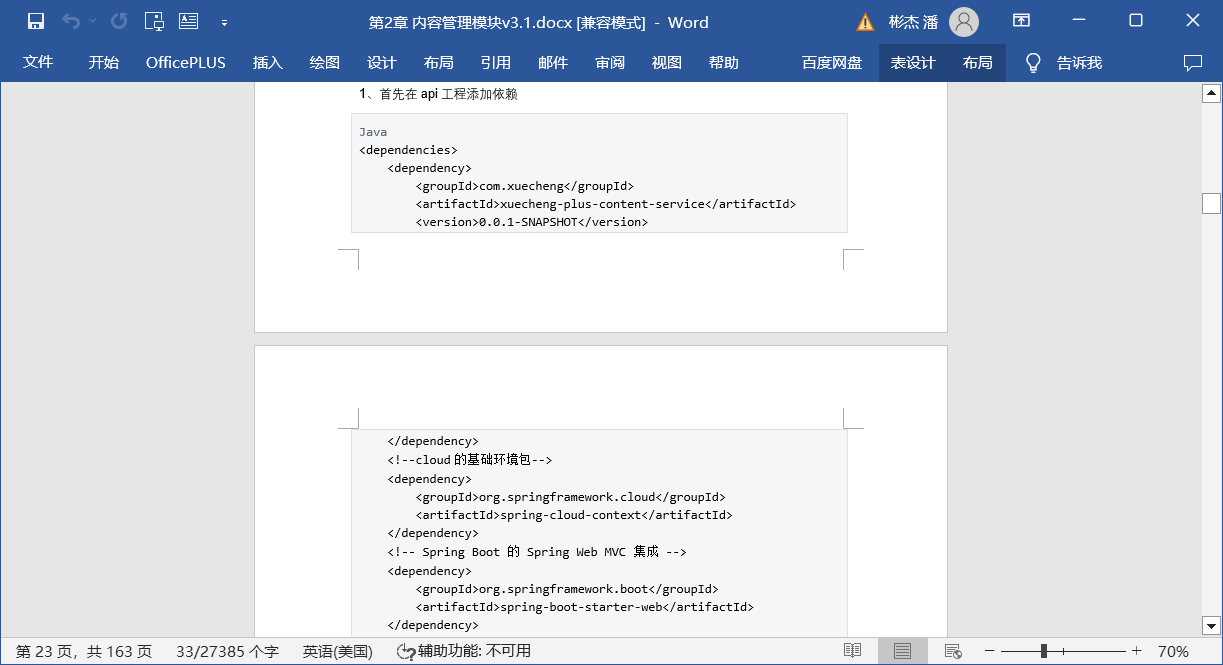Screen dimensions: 1223x665
Task: Switch to Print Layout view icon
Action: (x=902, y=651)
